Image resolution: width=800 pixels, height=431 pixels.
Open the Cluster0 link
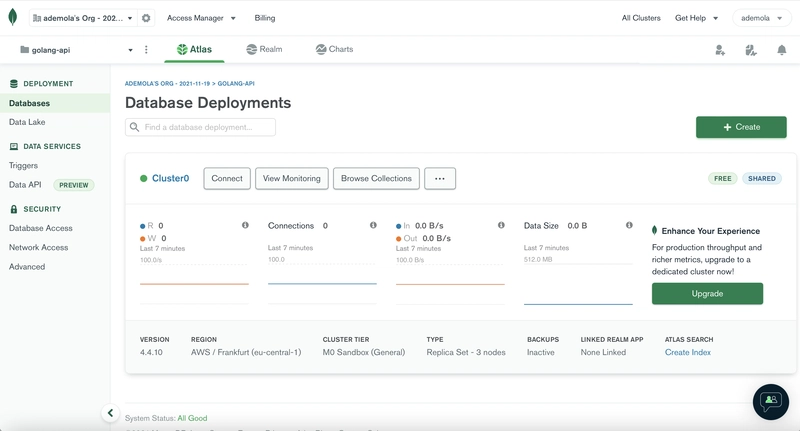(170, 179)
